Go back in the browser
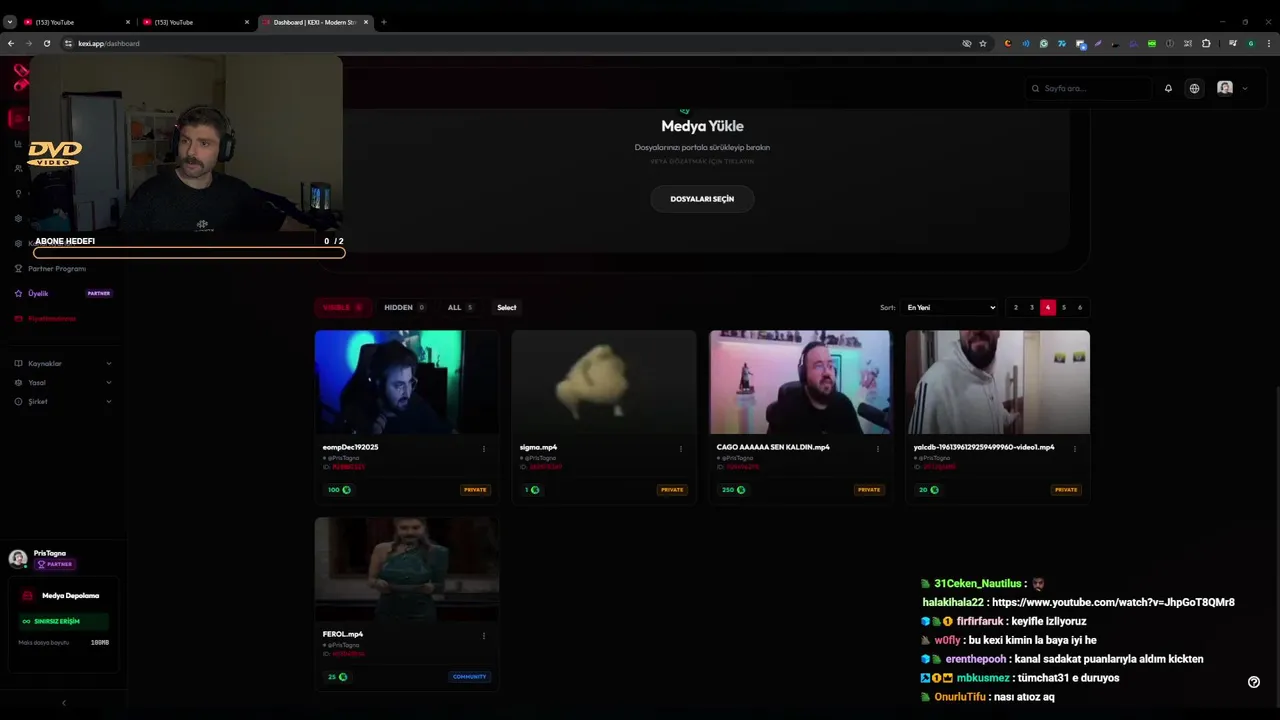Image resolution: width=1280 pixels, height=720 pixels. pyautogui.click(x=11, y=43)
